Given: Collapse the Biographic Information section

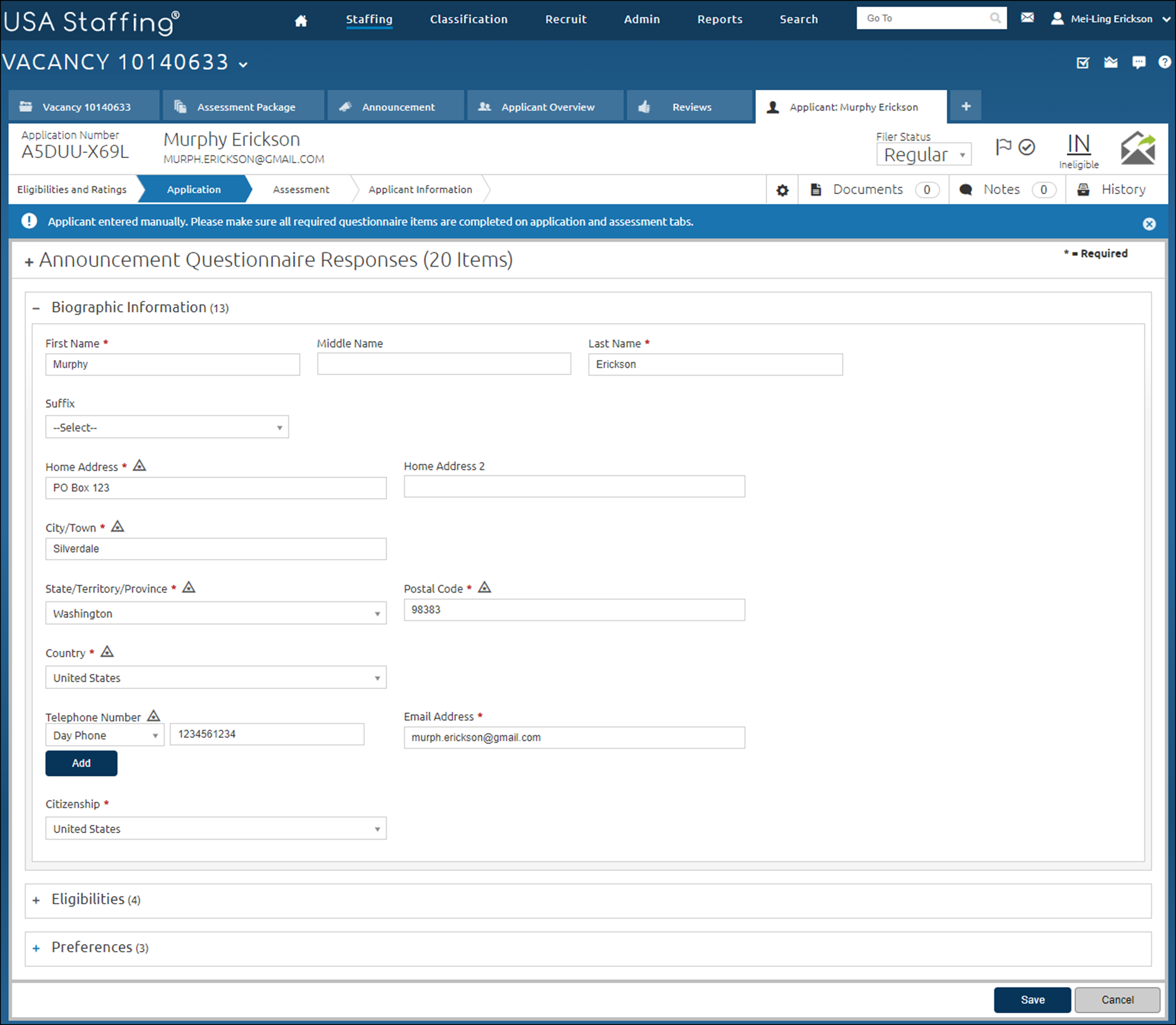Looking at the screenshot, I should tap(36, 308).
